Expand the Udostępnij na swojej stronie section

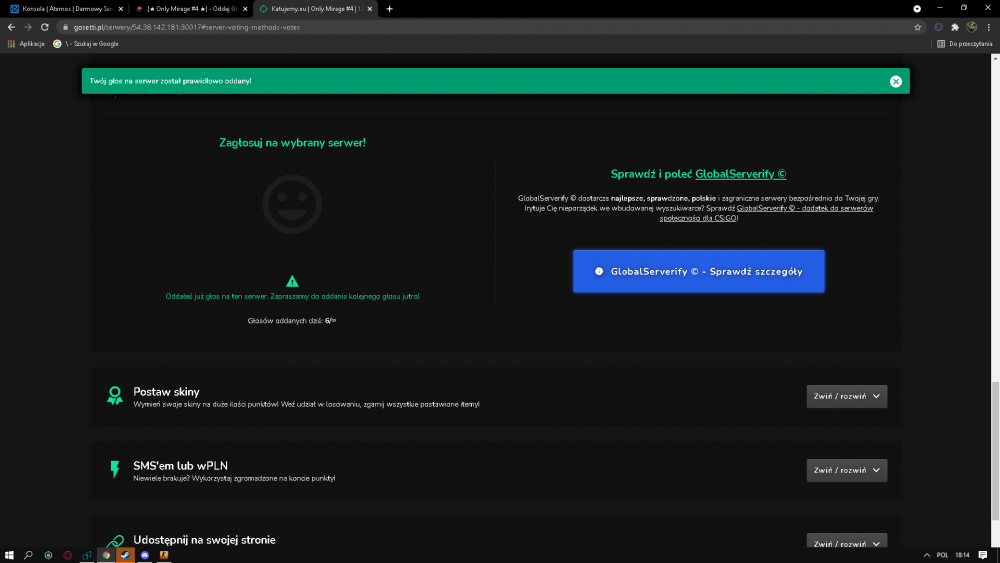point(846,542)
